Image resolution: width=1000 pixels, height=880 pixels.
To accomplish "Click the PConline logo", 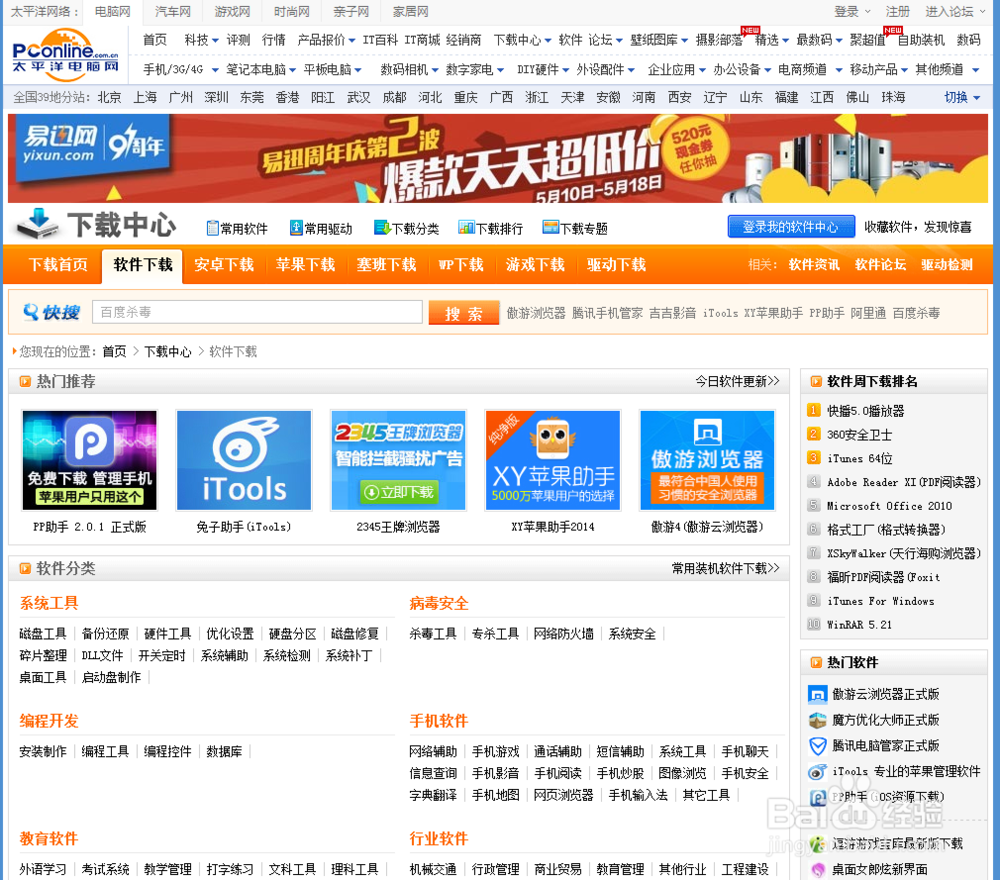I will pyautogui.click(x=65, y=54).
